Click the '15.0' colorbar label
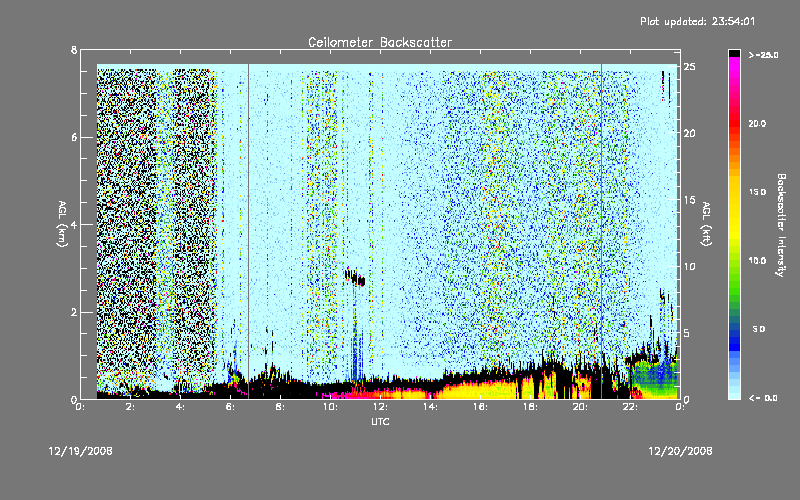The width and height of the screenshot is (800, 500). point(757,192)
